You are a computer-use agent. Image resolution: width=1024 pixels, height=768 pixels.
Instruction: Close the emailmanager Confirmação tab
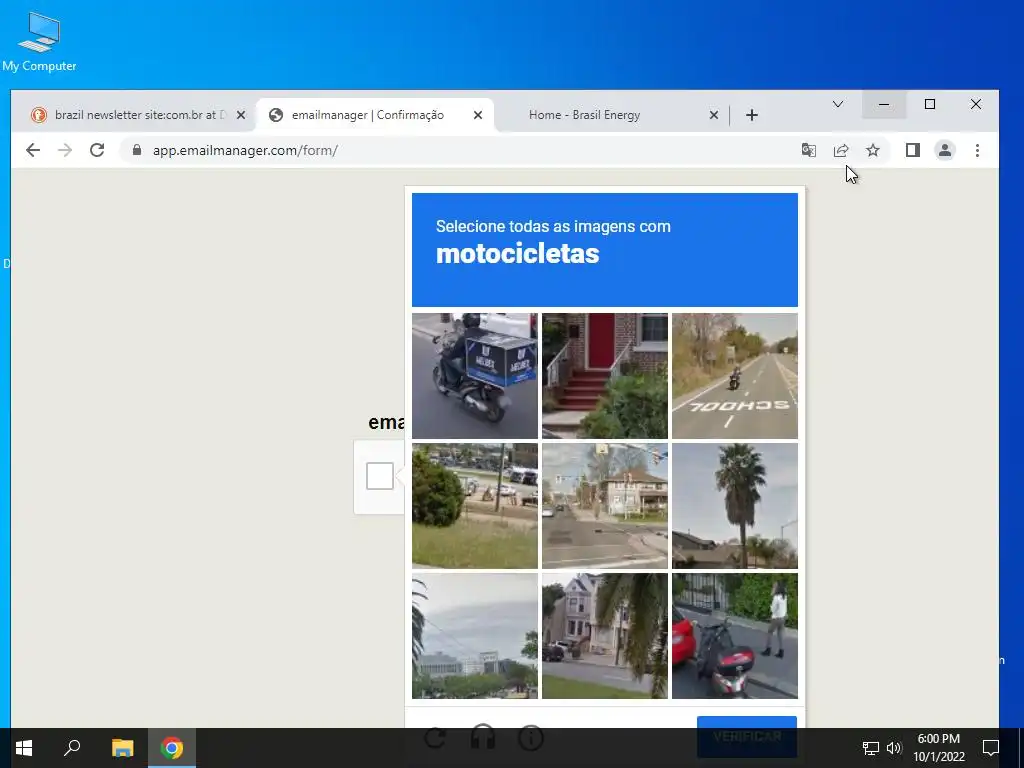[478, 115]
